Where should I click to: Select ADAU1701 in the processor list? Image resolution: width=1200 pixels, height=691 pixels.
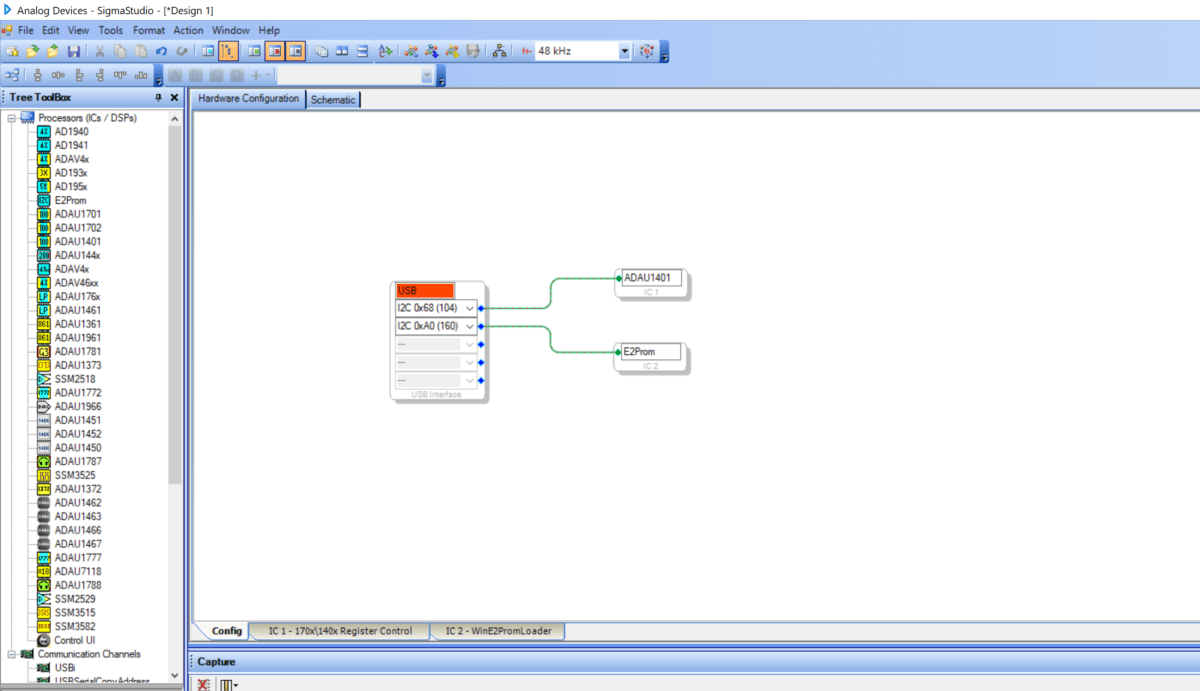click(77, 214)
